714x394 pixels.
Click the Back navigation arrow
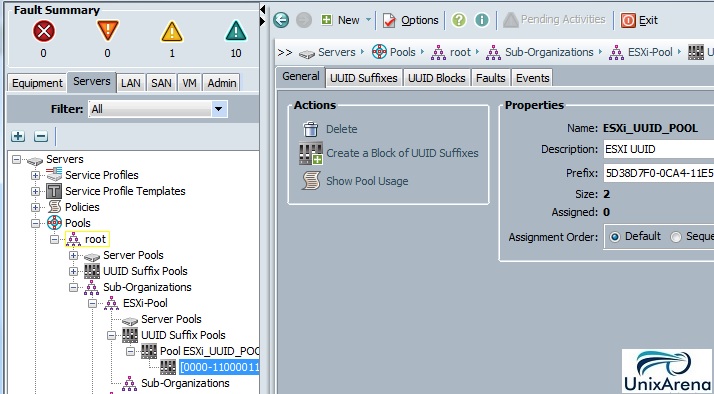coord(281,20)
